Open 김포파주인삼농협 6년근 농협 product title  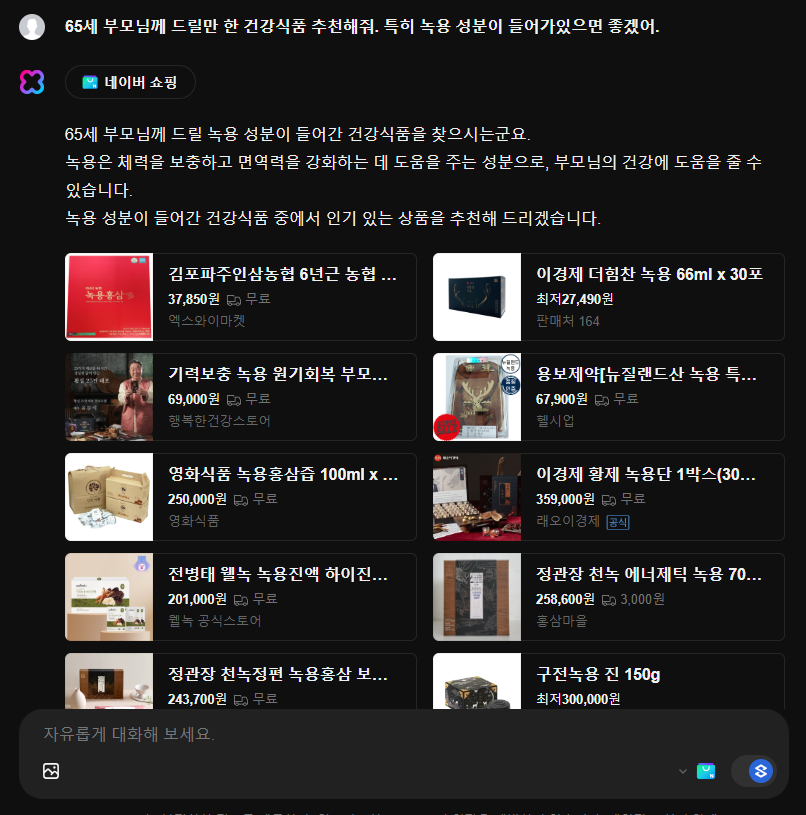click(282, 274)
